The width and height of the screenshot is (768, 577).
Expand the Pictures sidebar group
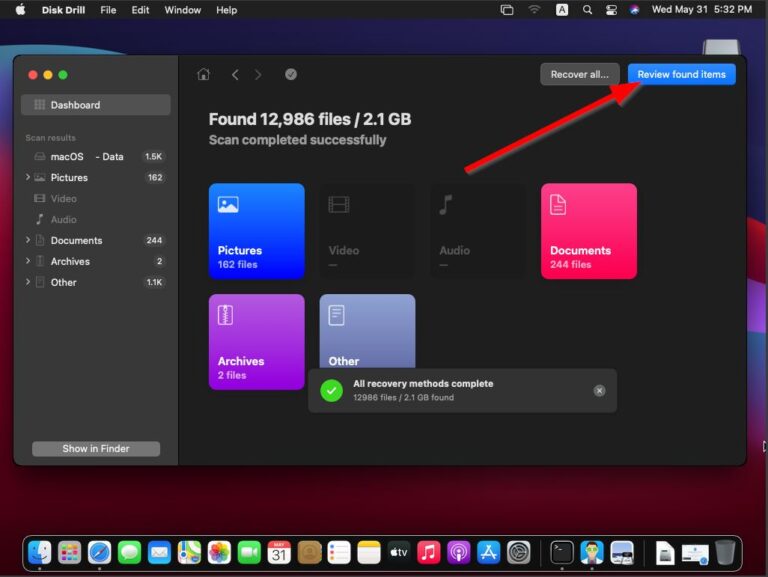tap(28, 177)
